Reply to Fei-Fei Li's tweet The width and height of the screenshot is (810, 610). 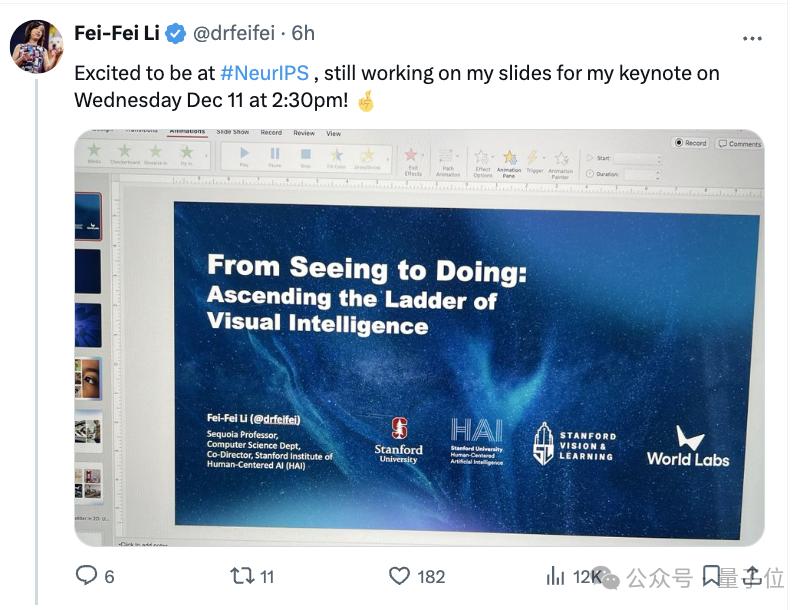click(x=88, y=575)
